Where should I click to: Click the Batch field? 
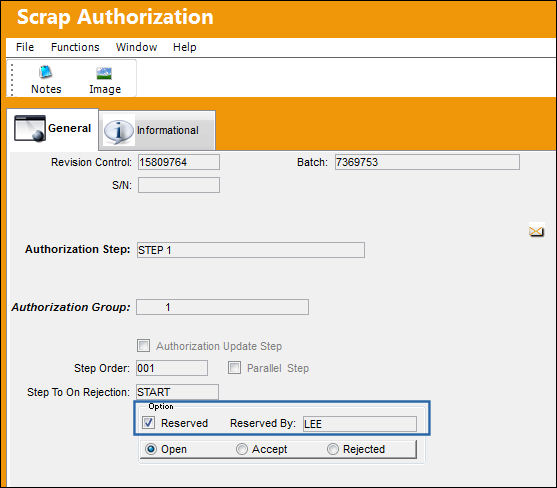point(427,162)
